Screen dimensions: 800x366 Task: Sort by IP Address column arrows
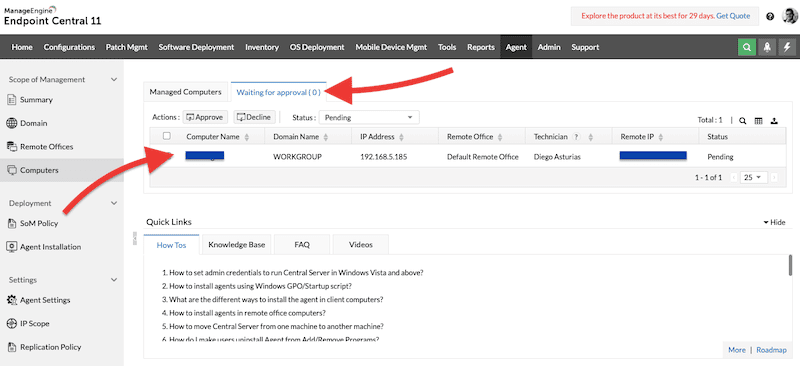point(401,137)
